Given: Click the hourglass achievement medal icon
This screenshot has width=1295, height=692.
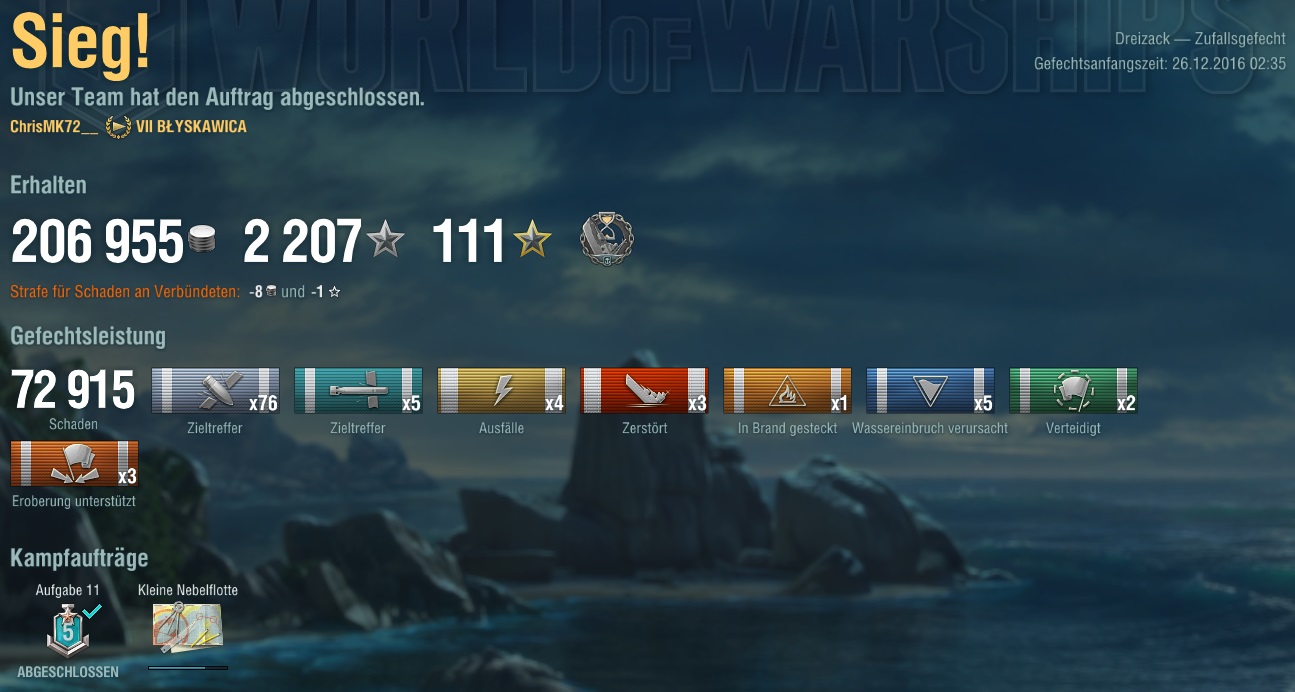Looking at the screenshot, I should [606, 239].
